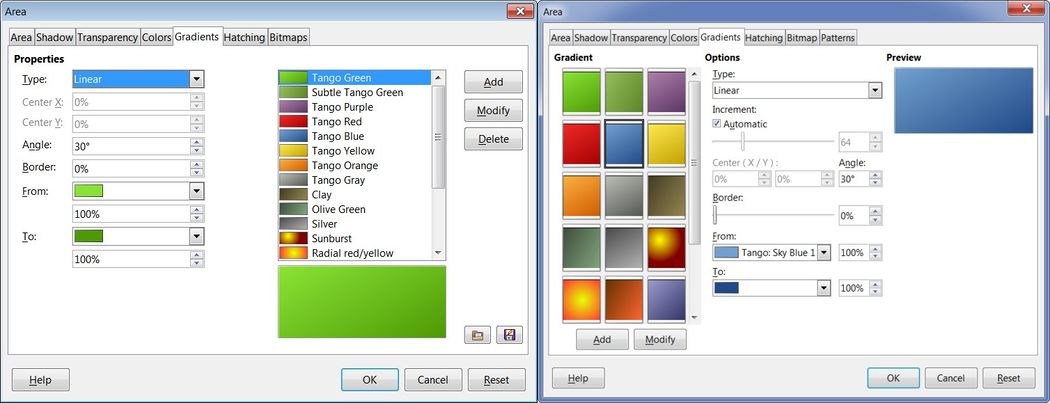Toggle the Automatic increment checkbox
Image resolution: width=1050 pixels, height=403 pixels.
coord(717,124)
